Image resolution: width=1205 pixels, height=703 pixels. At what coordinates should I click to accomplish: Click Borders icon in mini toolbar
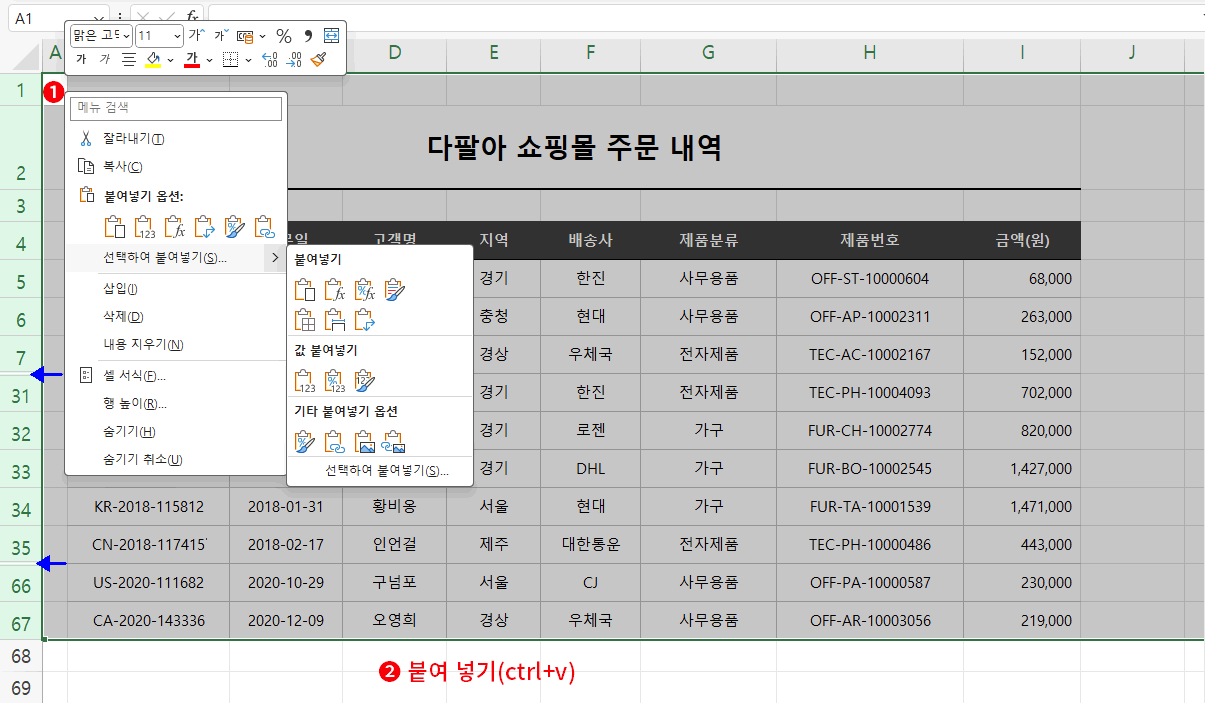pos(230,60)
